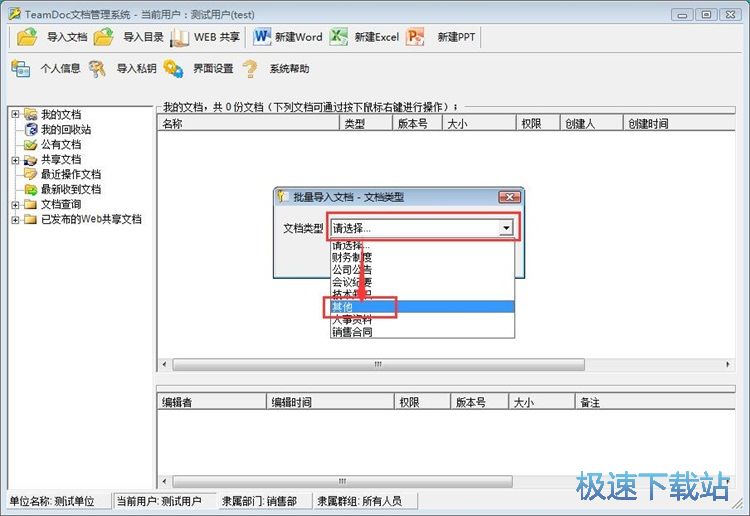Image resolution: width=750 pixels, height=516 pixels.
Task: Click the document list horizontal scrollbar thumb
Action: (378, 364)
